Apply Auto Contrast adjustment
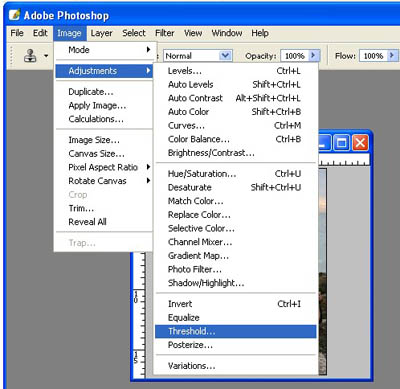Screen dimensions: 400x389 click(236, 98)
